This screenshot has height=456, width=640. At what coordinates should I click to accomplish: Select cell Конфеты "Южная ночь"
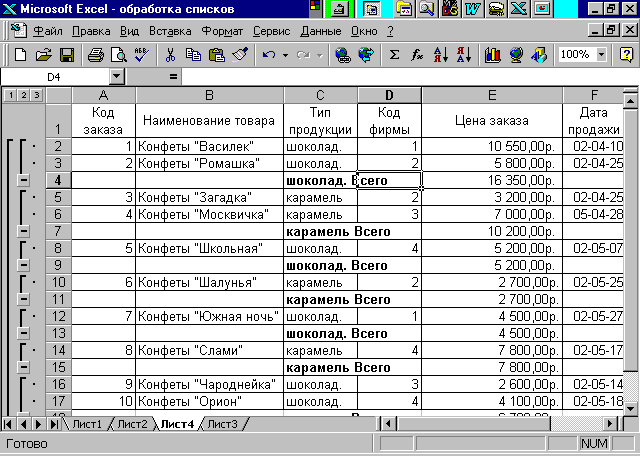(x=209, y=316)
